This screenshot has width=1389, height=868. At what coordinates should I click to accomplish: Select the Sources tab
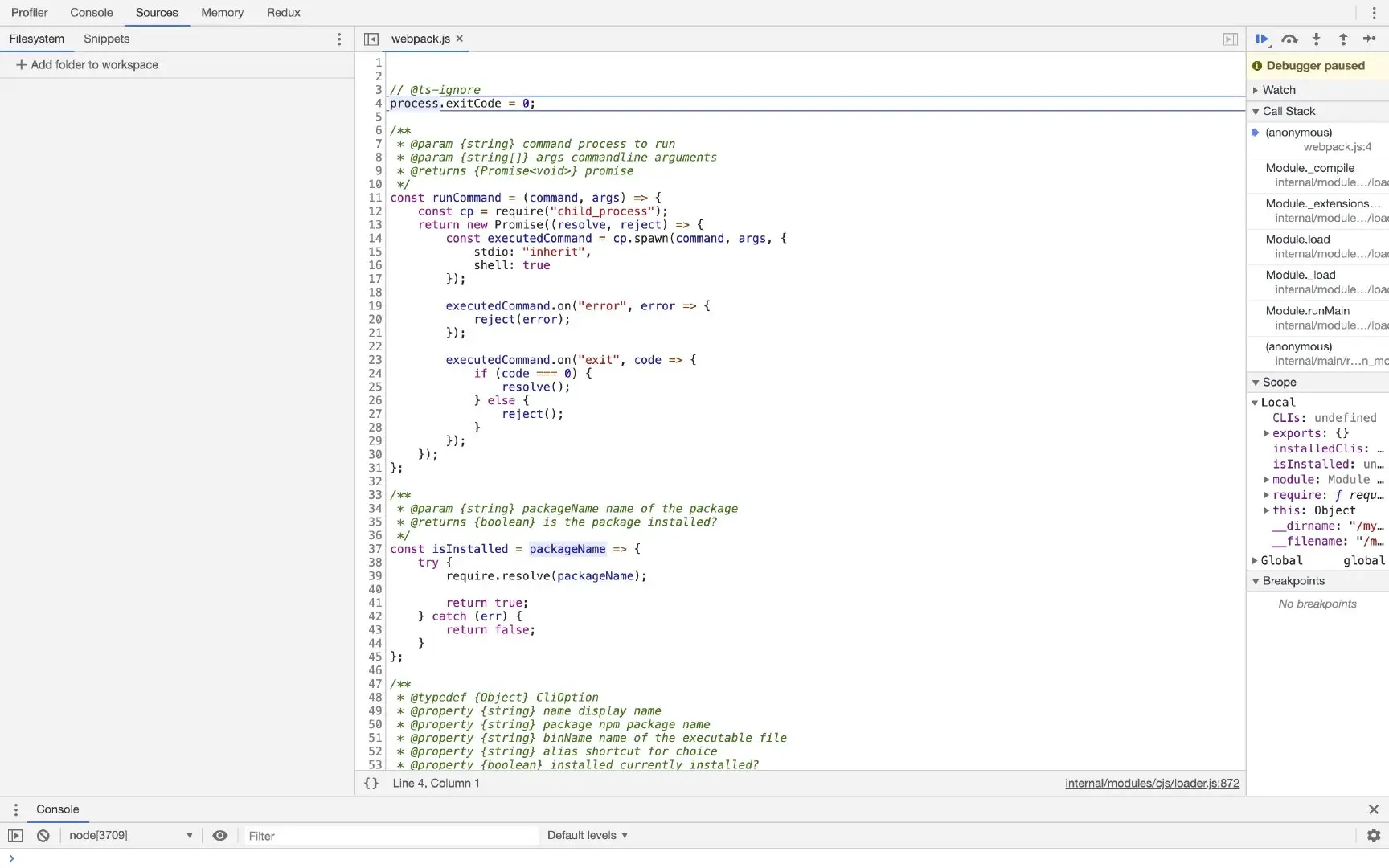pyautogui.click(x=157, y=13)
